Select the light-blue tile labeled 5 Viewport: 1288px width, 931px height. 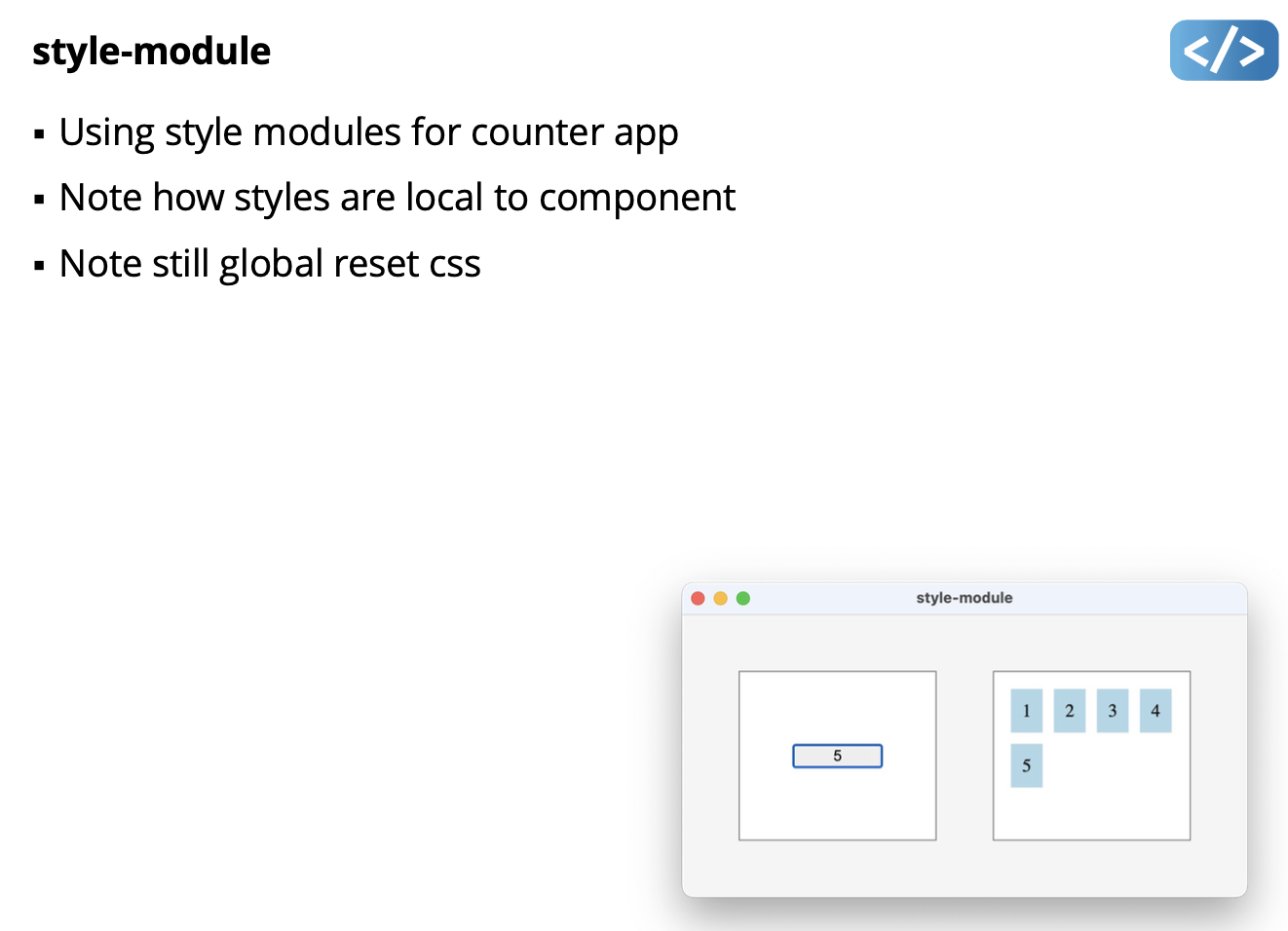[1026, 765]
